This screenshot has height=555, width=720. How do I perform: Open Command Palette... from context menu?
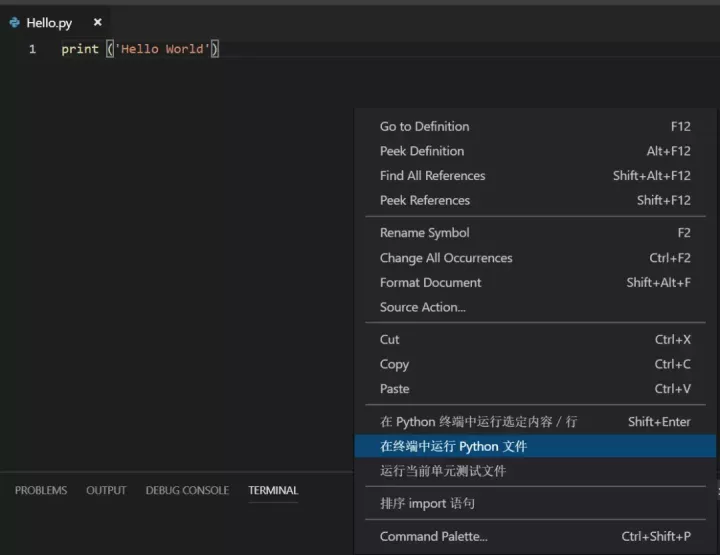434,537
